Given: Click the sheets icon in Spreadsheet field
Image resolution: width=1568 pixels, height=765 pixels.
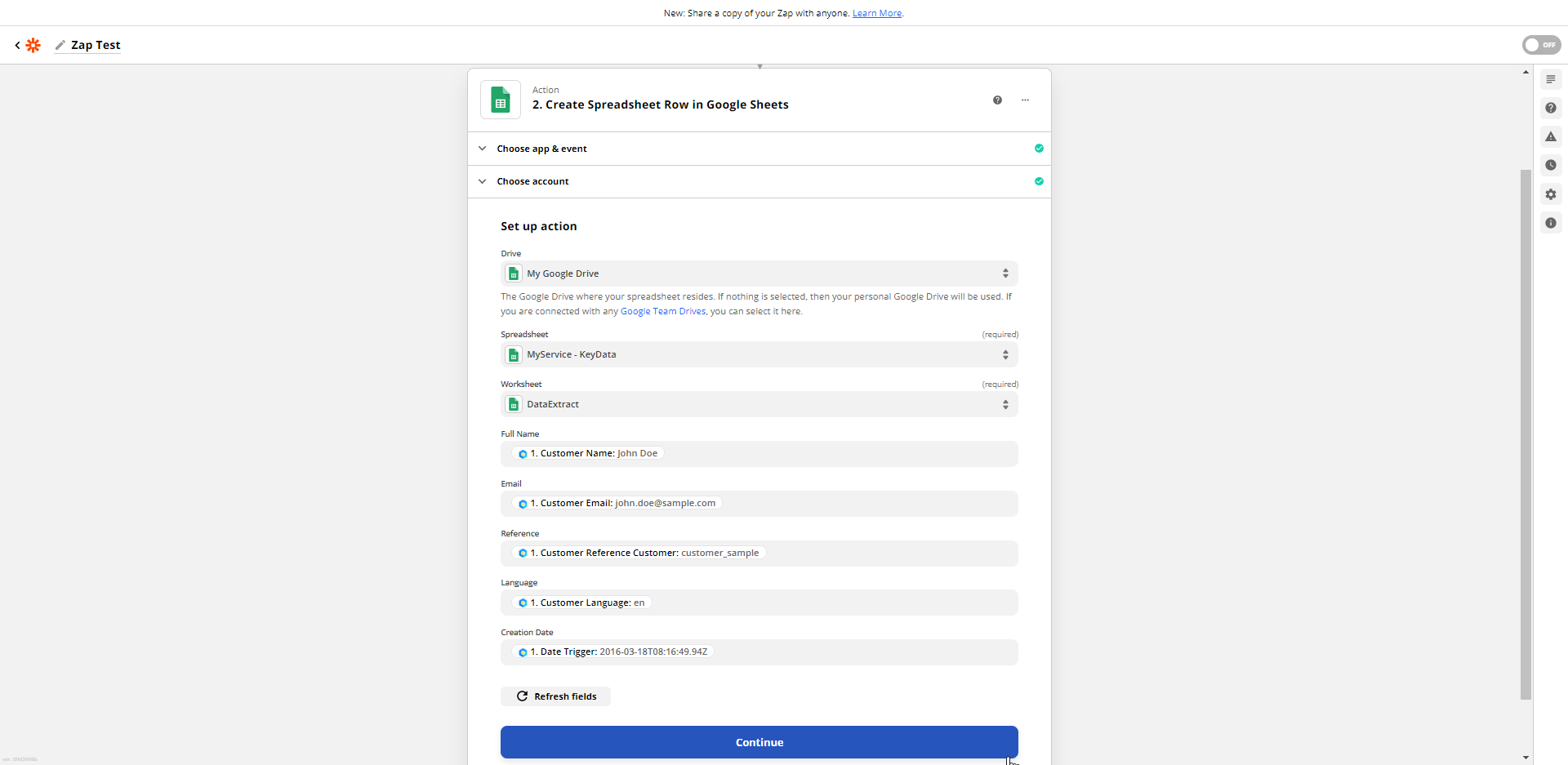Looking at the screenshot, I should click(514, 355).
